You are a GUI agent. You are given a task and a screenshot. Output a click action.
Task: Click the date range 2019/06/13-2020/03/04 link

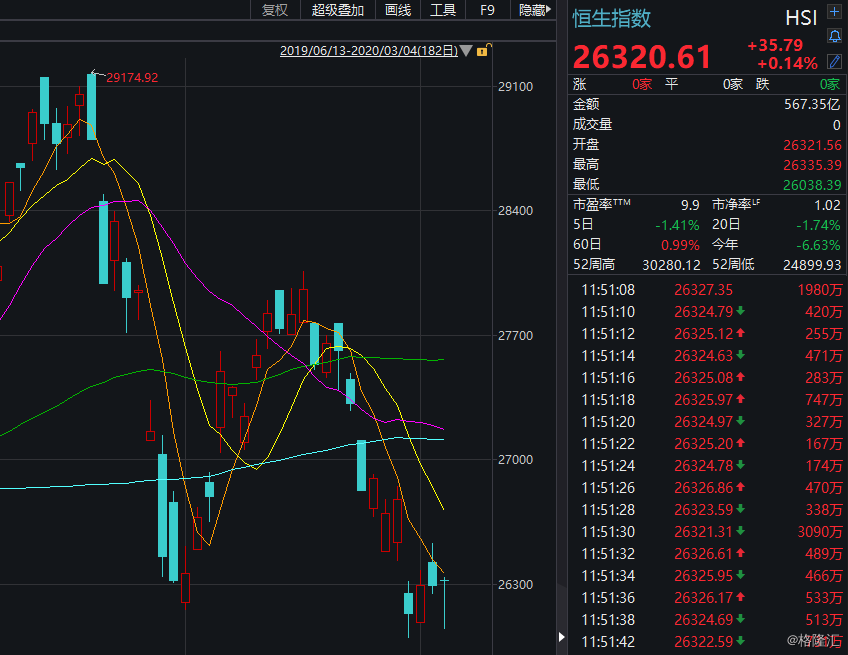click(x=368, y=50)
